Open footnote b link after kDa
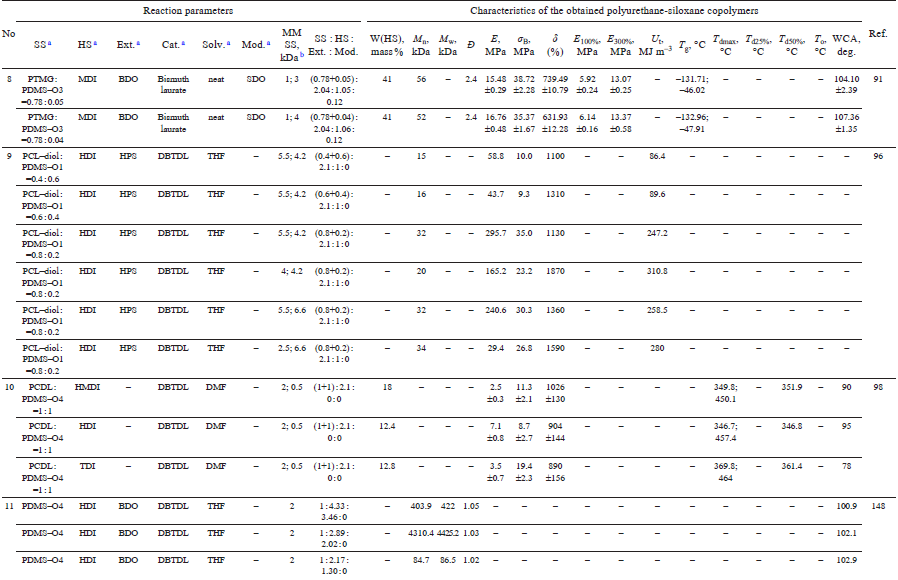Viewport: 898px width, 580px height. pos(302,56)
